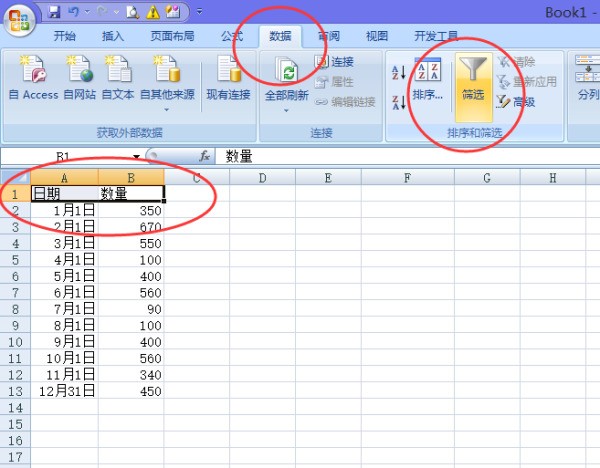Select cell B1 containing 数量
Viewport: 600px width, 468px height.
click(131, 194)
